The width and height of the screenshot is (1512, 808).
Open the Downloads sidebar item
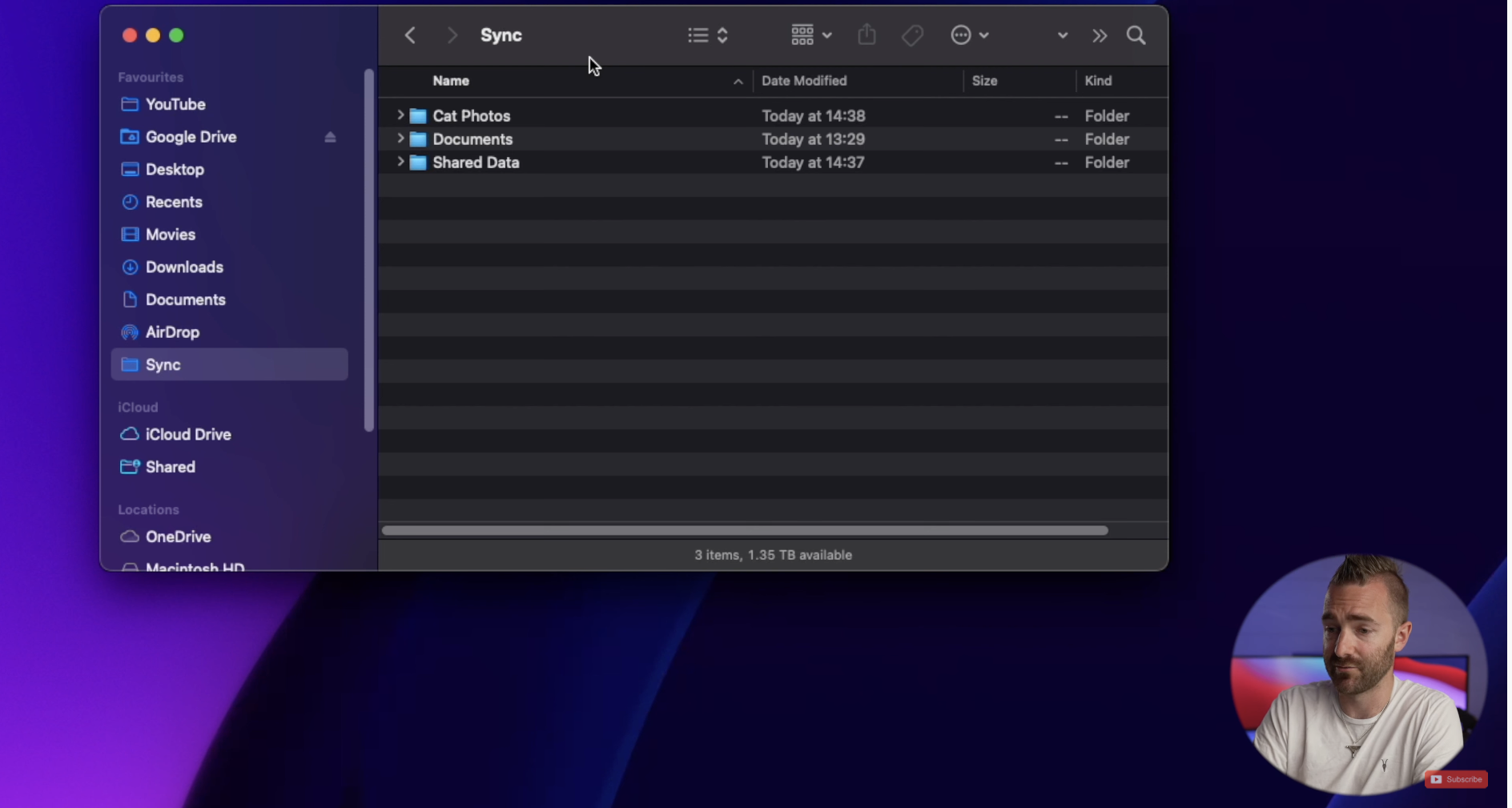pyautogui.click(x=183, y=267)
